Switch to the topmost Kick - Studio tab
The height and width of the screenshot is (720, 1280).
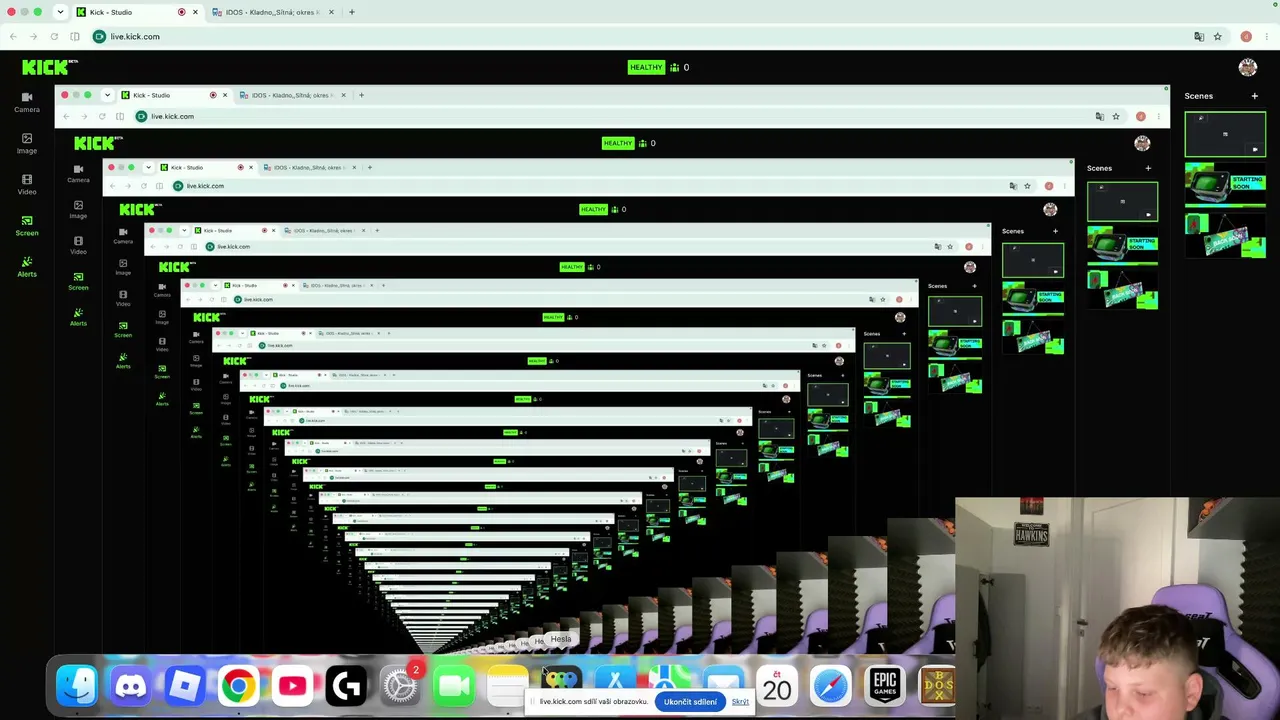point(138,12)
